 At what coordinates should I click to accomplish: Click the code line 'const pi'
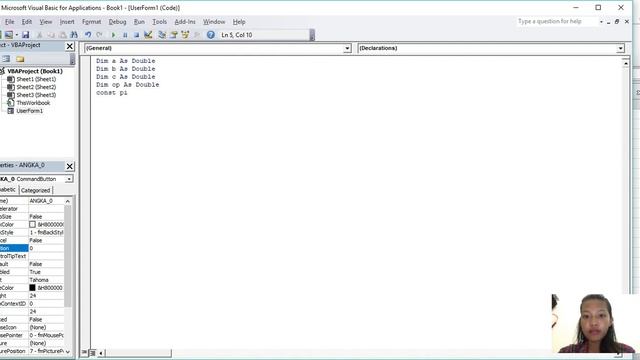pos(111,93)
